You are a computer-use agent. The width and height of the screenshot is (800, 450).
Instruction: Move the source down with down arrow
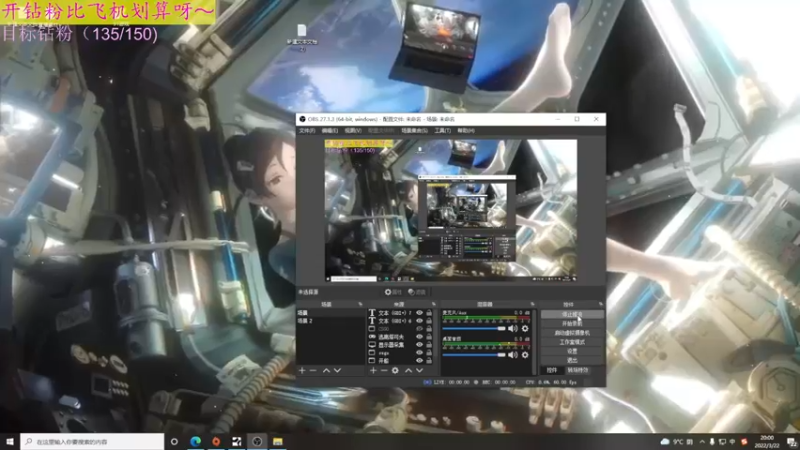point(419,370)
